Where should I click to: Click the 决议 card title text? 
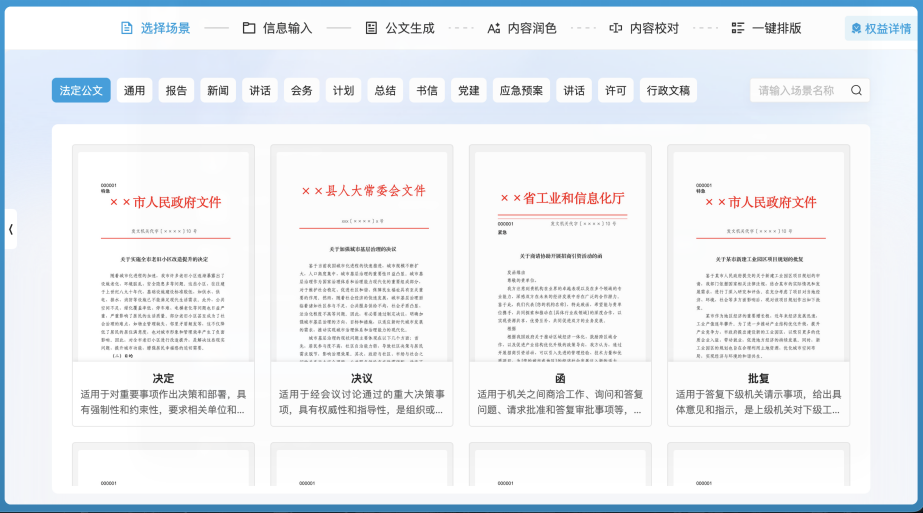[x=361, y=378]
